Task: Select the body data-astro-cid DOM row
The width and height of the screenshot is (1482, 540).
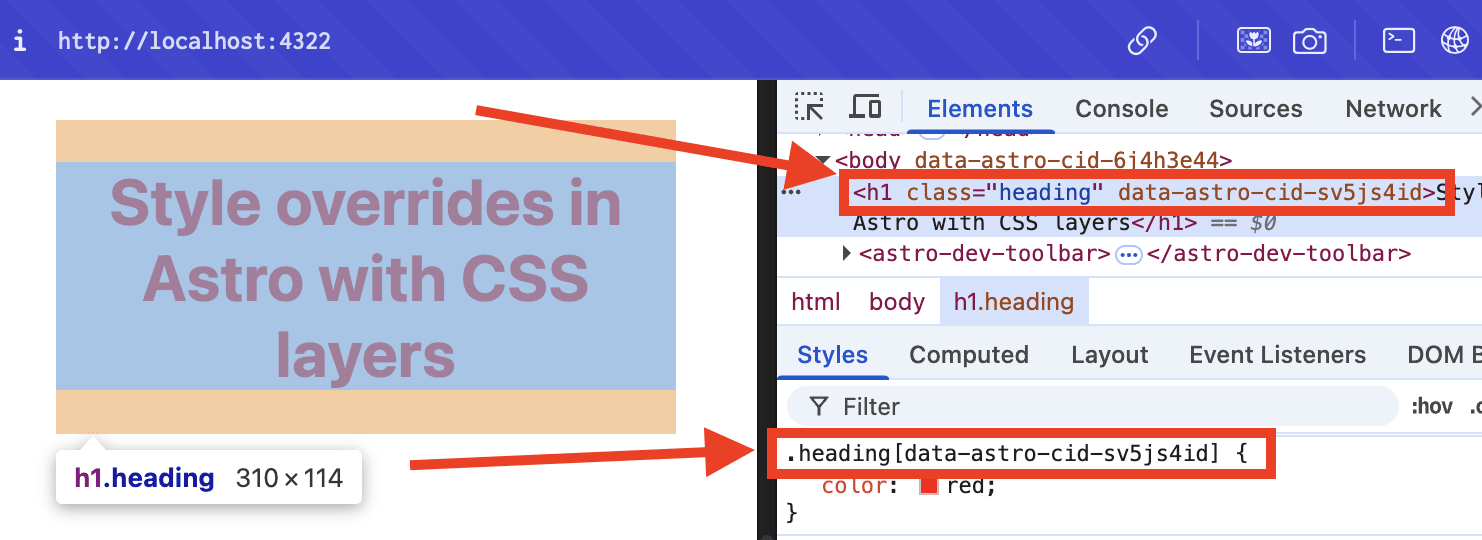Action: [x=1130, y=160]
